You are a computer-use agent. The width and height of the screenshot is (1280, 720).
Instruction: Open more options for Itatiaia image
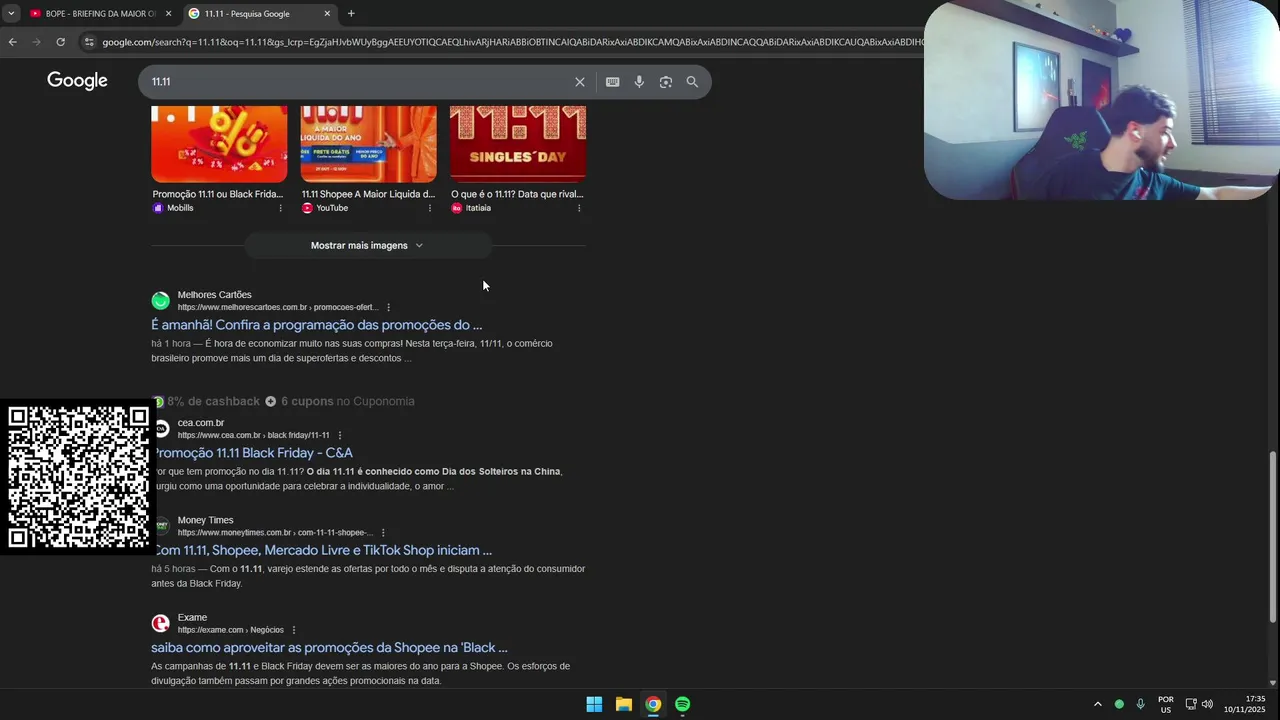tap(579, 208)
